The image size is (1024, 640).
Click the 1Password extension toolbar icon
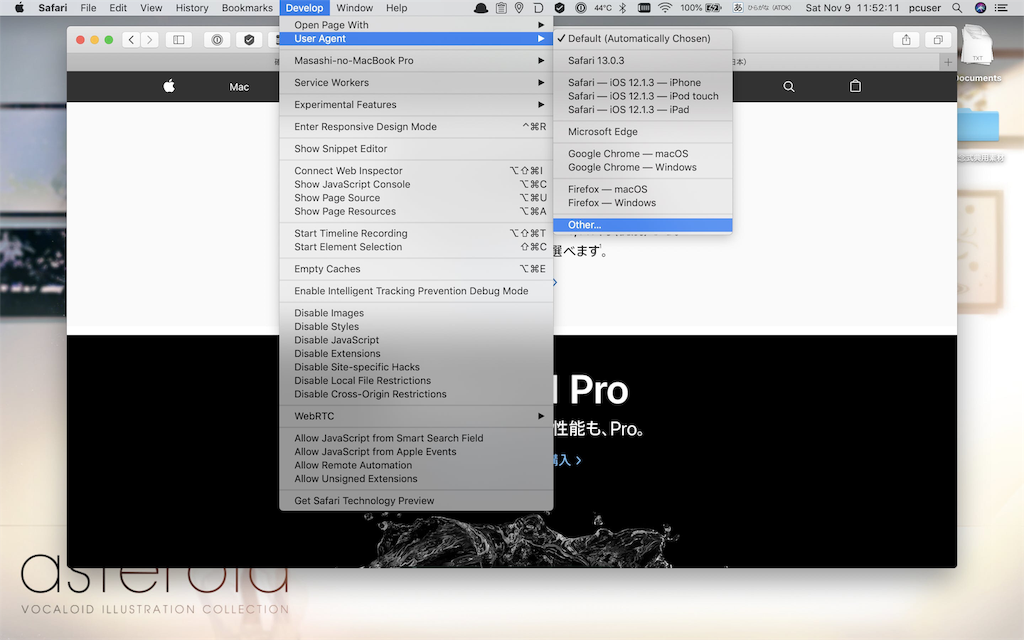[217, 40]
